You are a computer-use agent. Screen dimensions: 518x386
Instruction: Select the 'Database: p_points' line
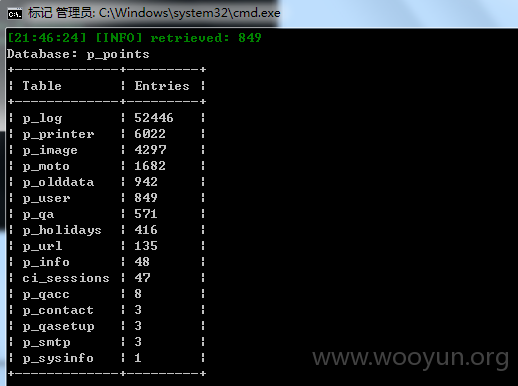[78, 54]
